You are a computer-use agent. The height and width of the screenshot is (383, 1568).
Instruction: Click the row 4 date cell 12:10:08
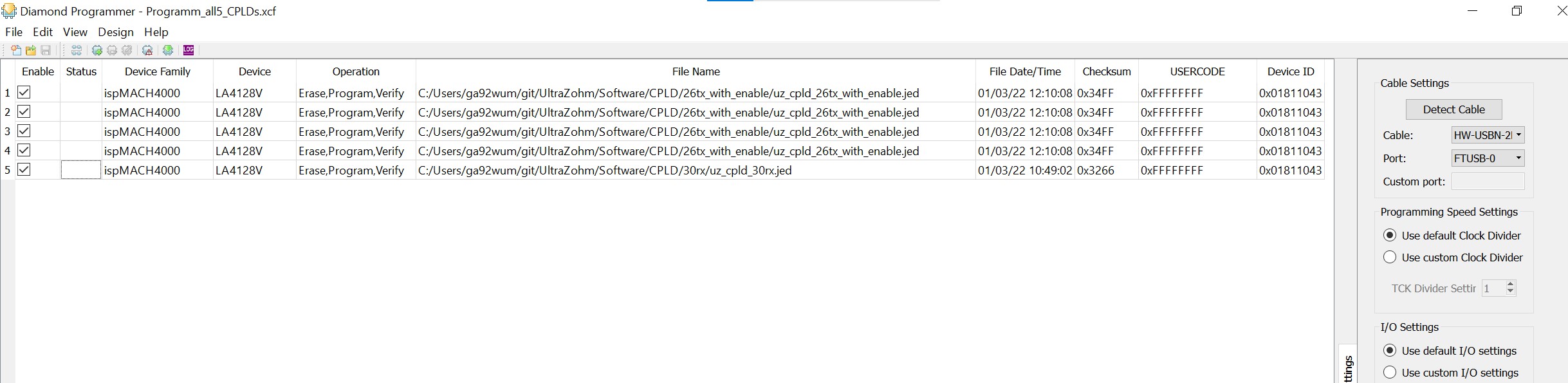[1025, 151]
